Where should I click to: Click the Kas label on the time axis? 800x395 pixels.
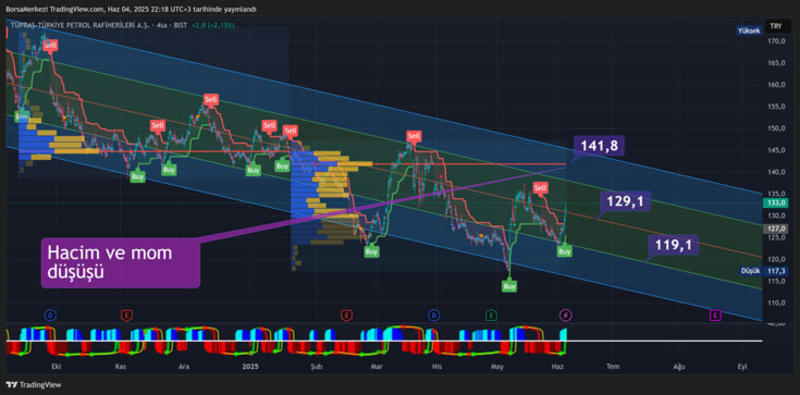[120, 366]
